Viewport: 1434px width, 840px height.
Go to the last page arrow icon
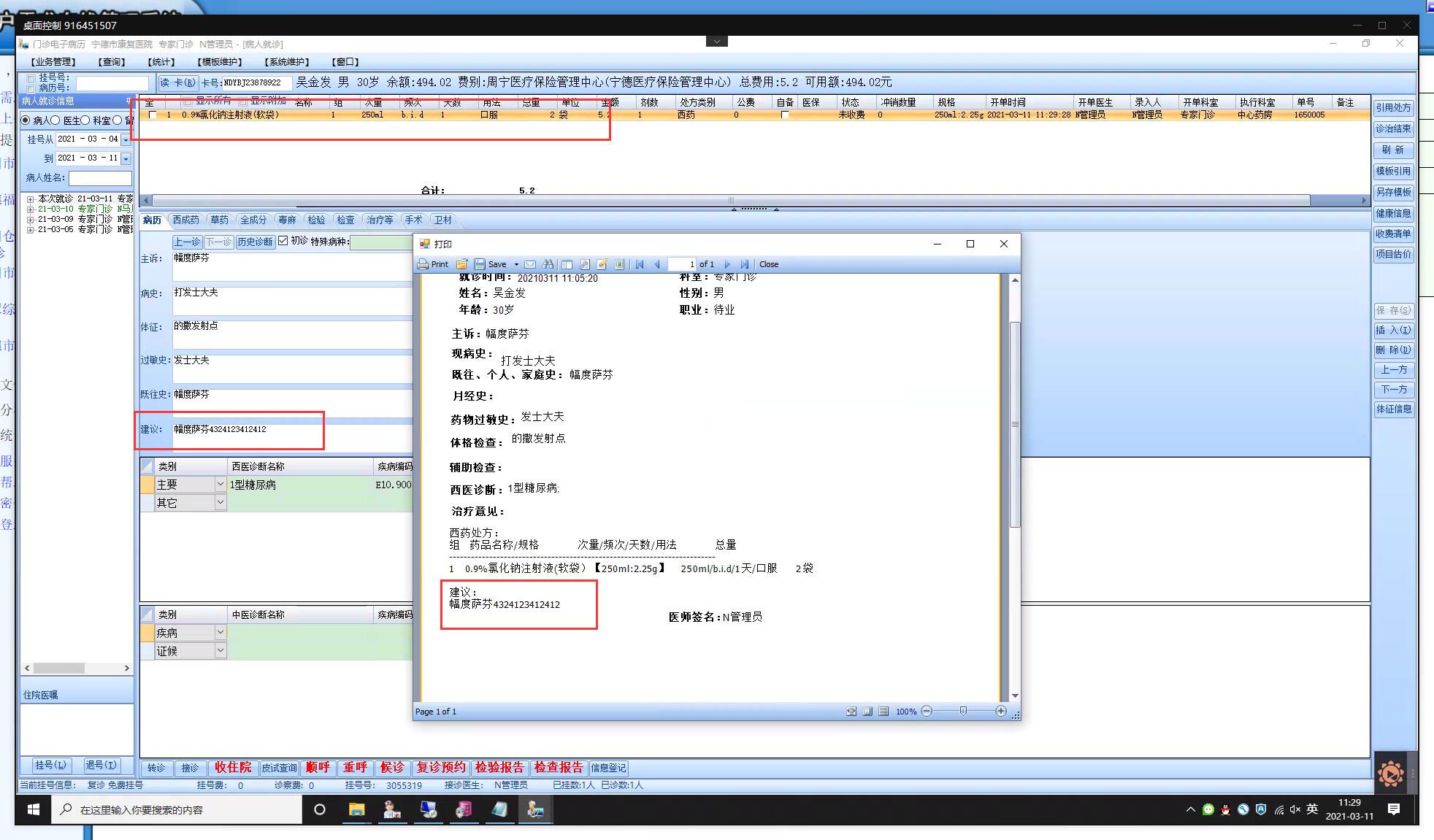click(x=745, y=264)
